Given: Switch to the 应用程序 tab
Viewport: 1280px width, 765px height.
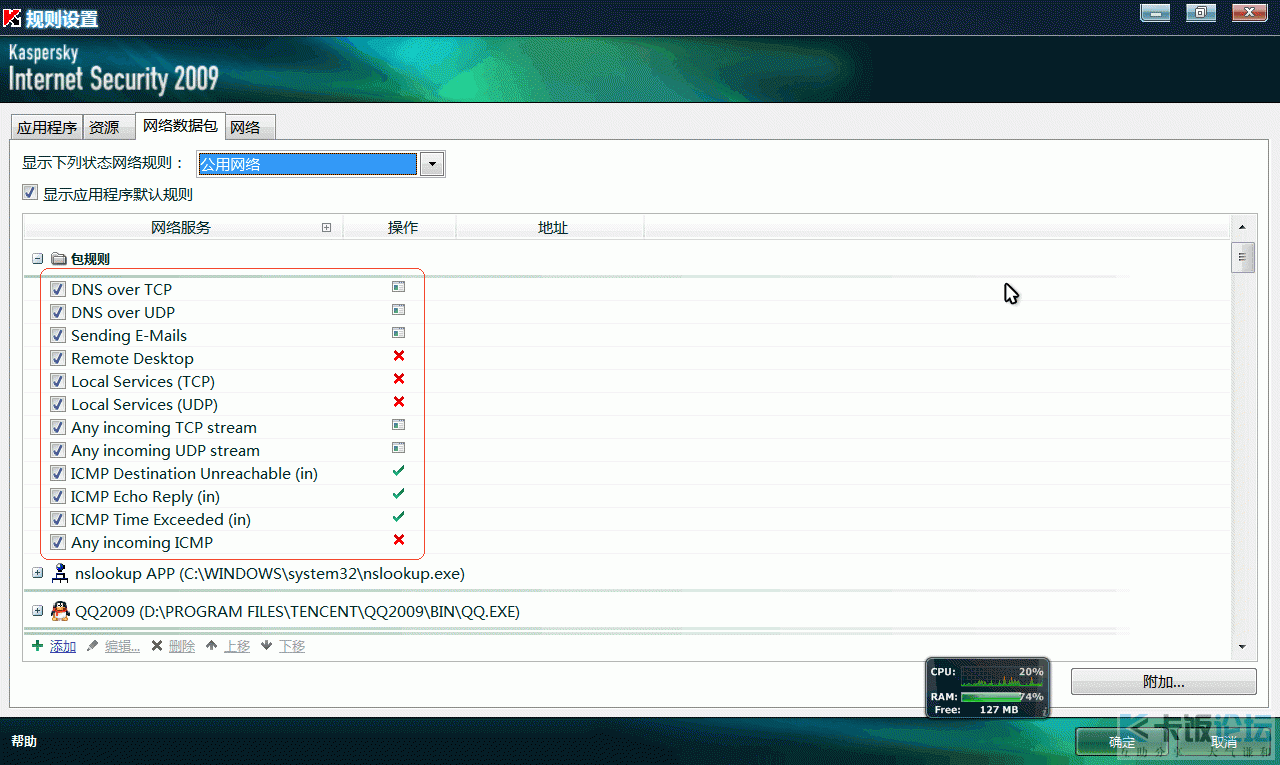Looking at the screenshot, I should click(x=47, y=127).
